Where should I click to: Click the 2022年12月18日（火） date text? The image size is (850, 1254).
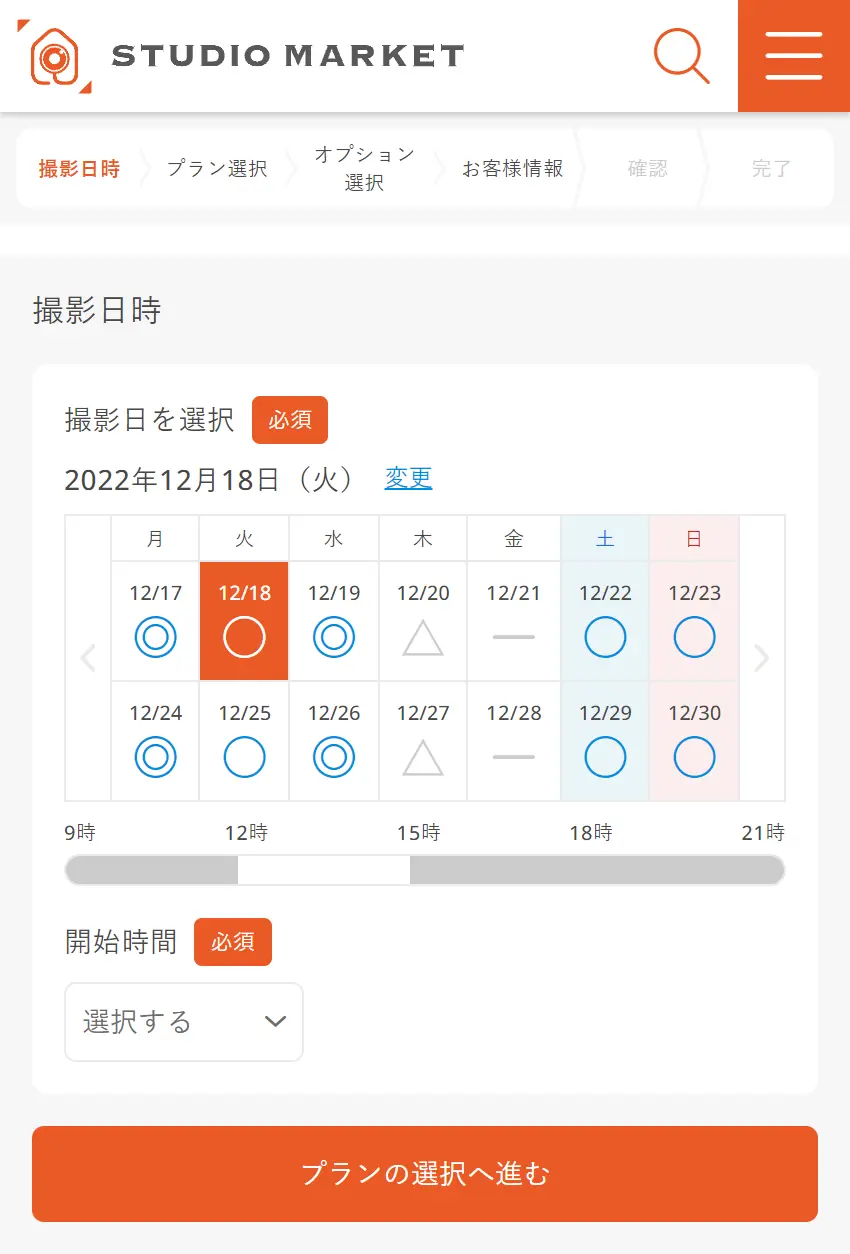pyautogui.click(x=211, y=479)
